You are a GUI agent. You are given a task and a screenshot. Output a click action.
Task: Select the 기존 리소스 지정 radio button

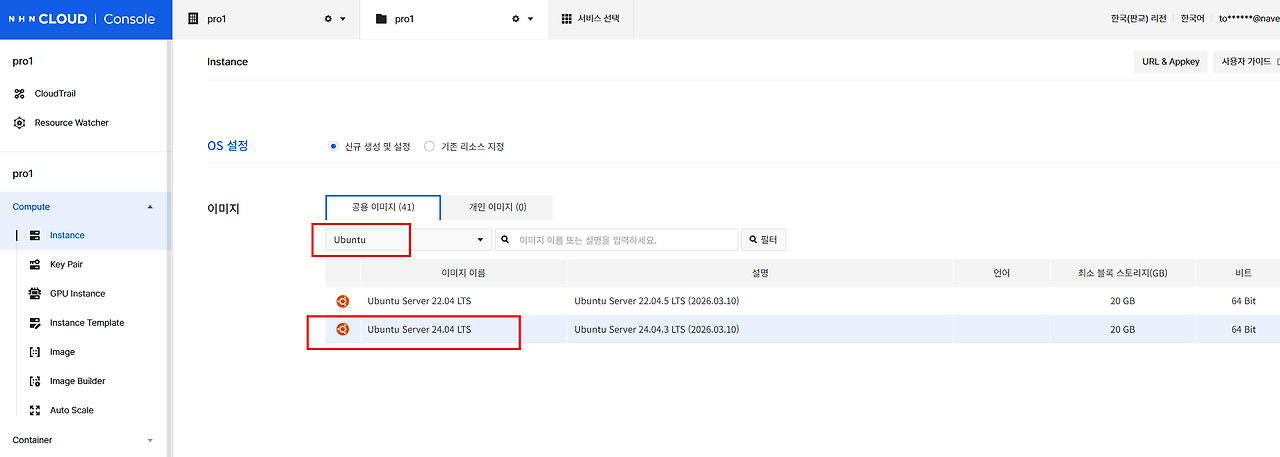tap(429, 146)
